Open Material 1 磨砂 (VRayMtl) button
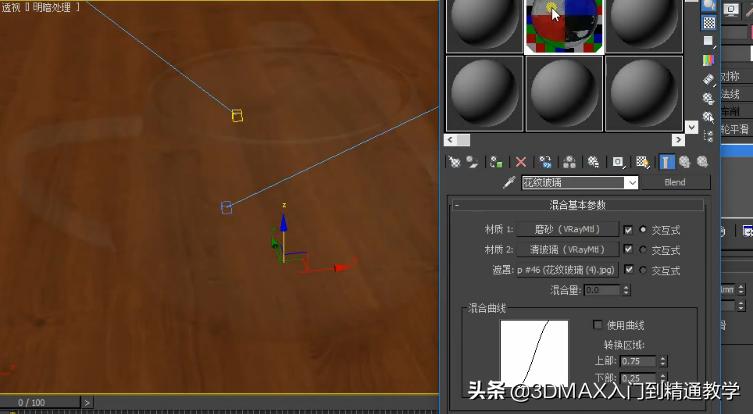The width and height of the screenshot is (753, 414). pos(567,230)
